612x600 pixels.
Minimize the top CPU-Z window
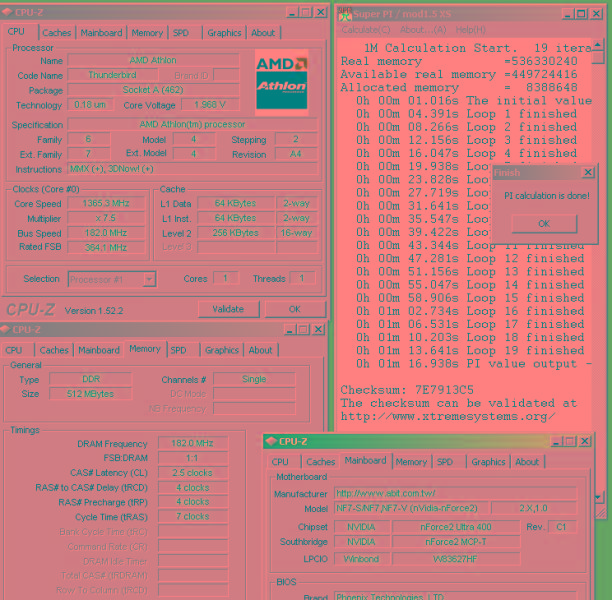[292, 12]
